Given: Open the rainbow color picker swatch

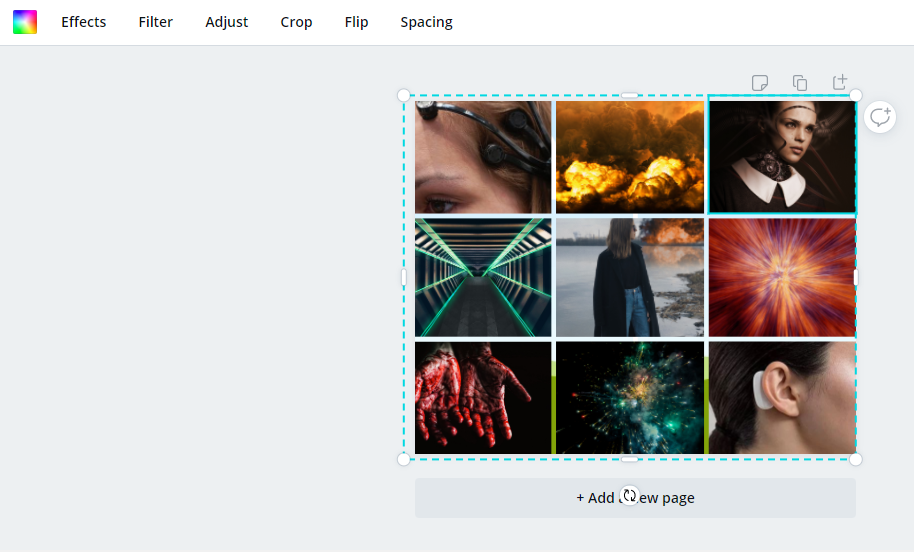Looking at the screenshot, I should (25, 22).
